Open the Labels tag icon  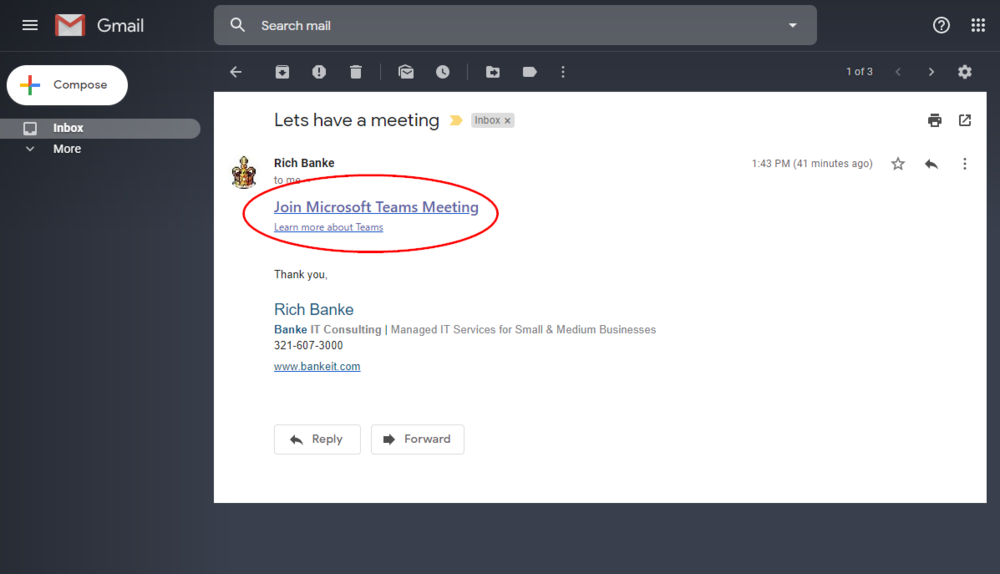(529, 72)
